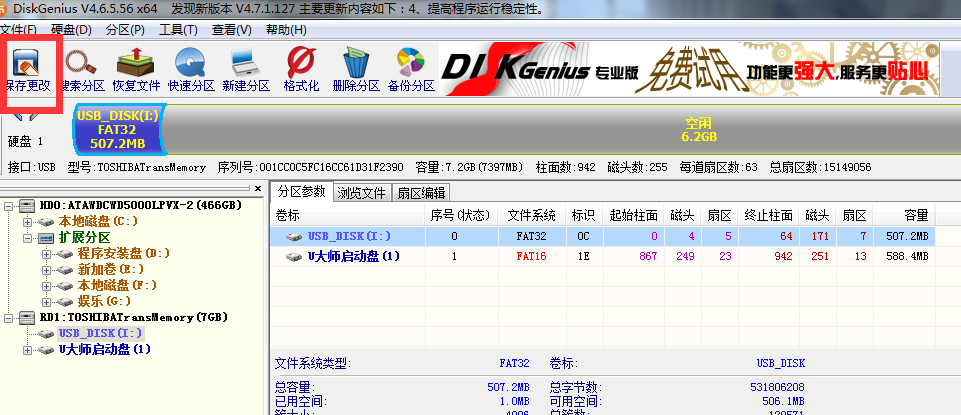Select the USB_DISK(I:) partition block in disk map

(118, 129)
